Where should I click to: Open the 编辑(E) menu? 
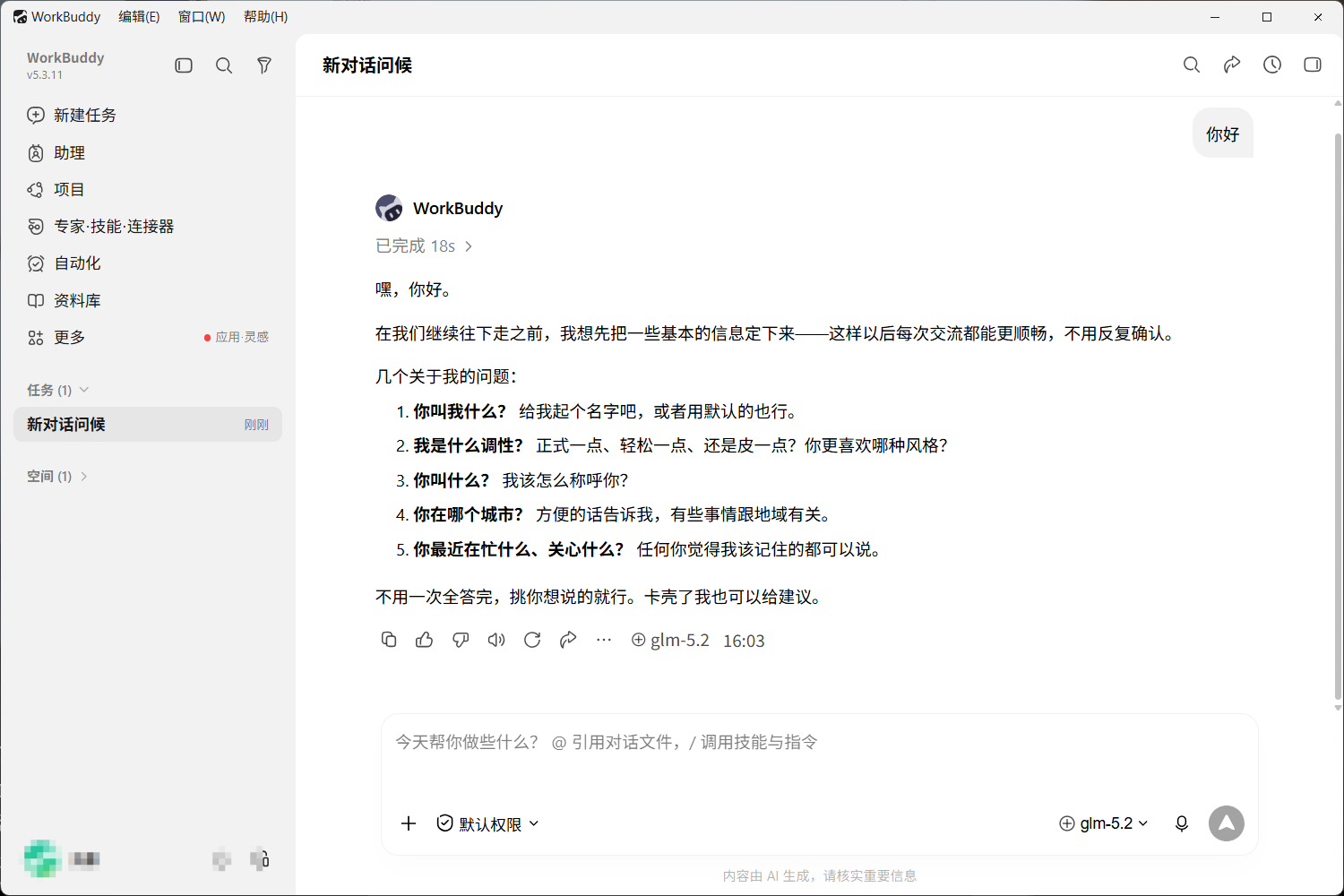[x=139, y=17]
